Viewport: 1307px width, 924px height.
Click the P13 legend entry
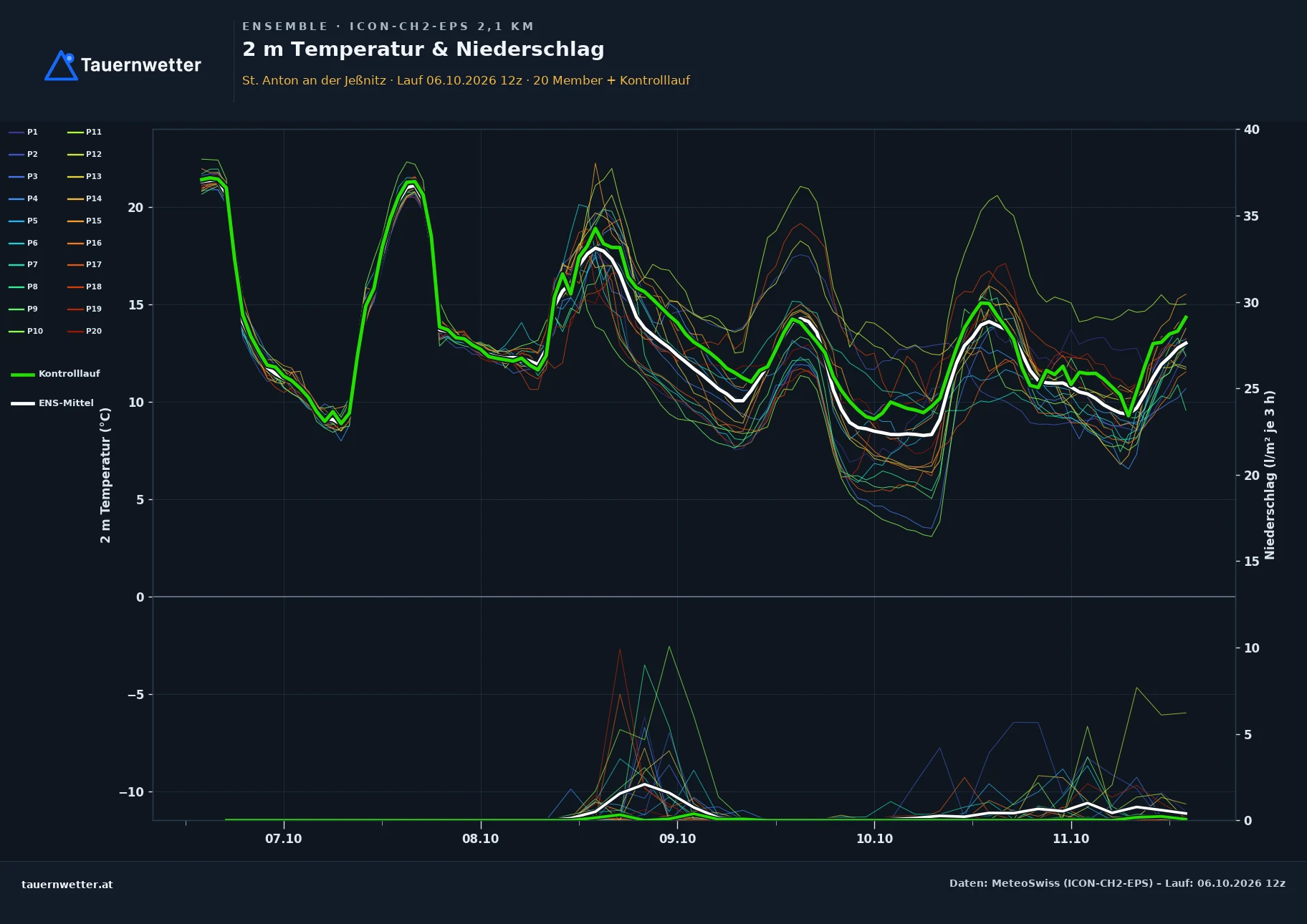85,177
